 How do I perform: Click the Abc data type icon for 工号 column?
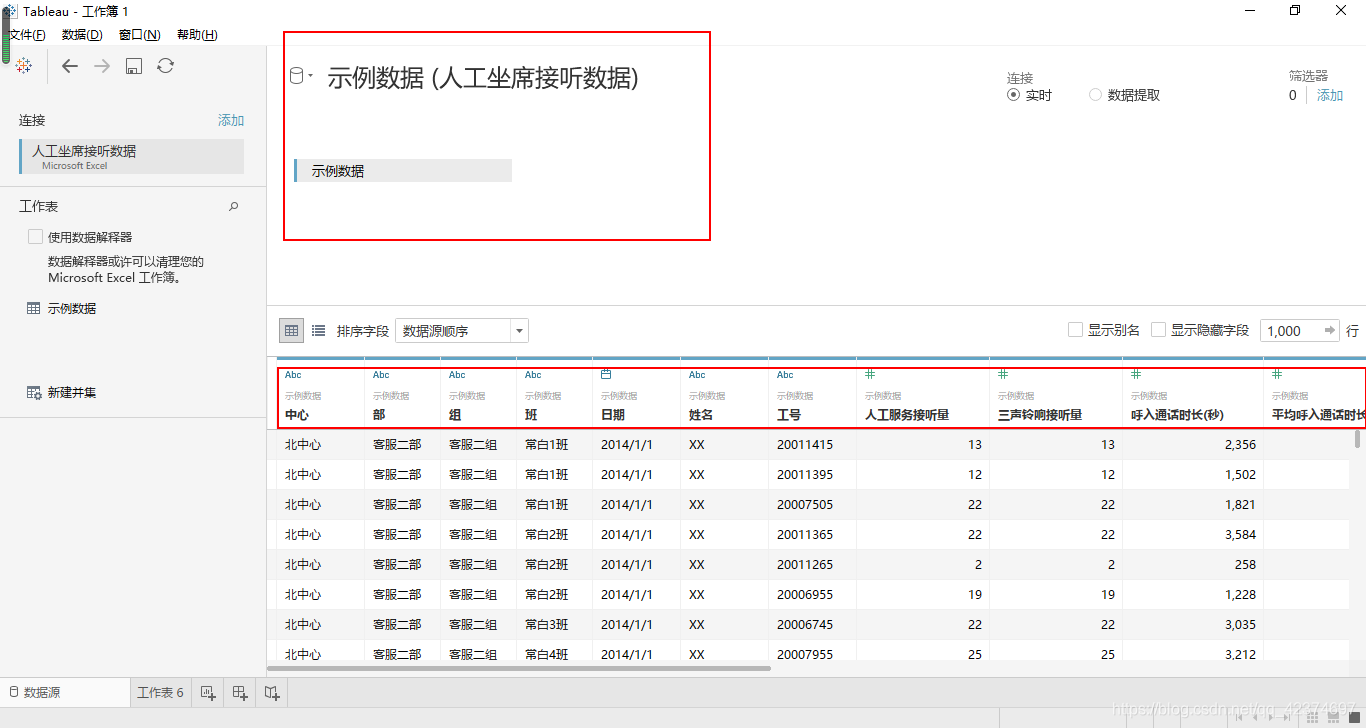tap(785, 375)
